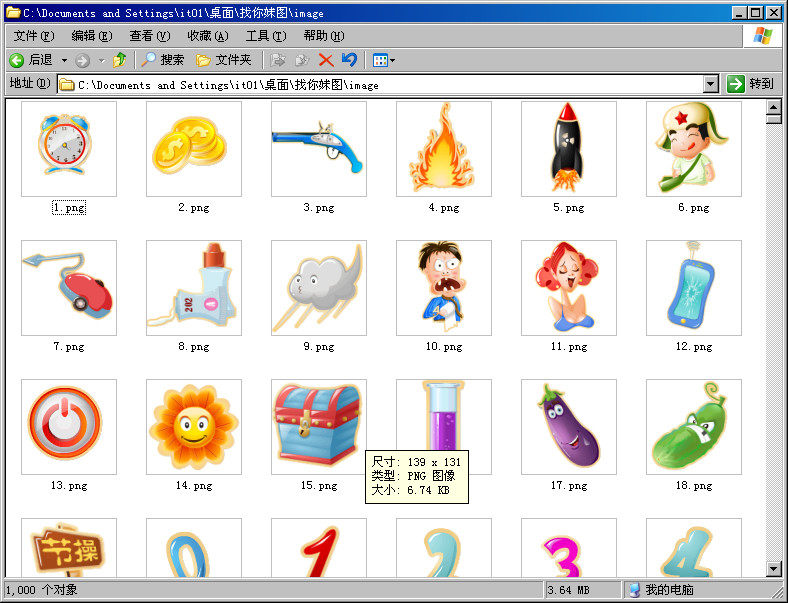Viewport: 788px width, 603px height.
Task: Select the red vacuum cleaner thumbnail 7.png
Action: tap(69, 288)
